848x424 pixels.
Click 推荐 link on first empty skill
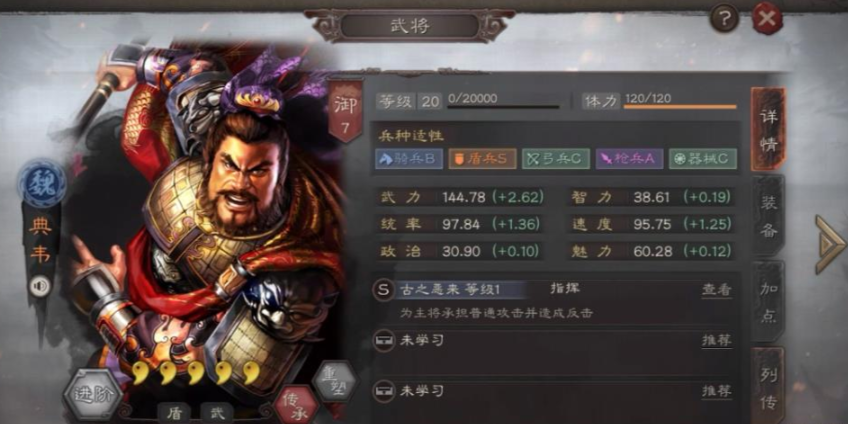(717, 340)
